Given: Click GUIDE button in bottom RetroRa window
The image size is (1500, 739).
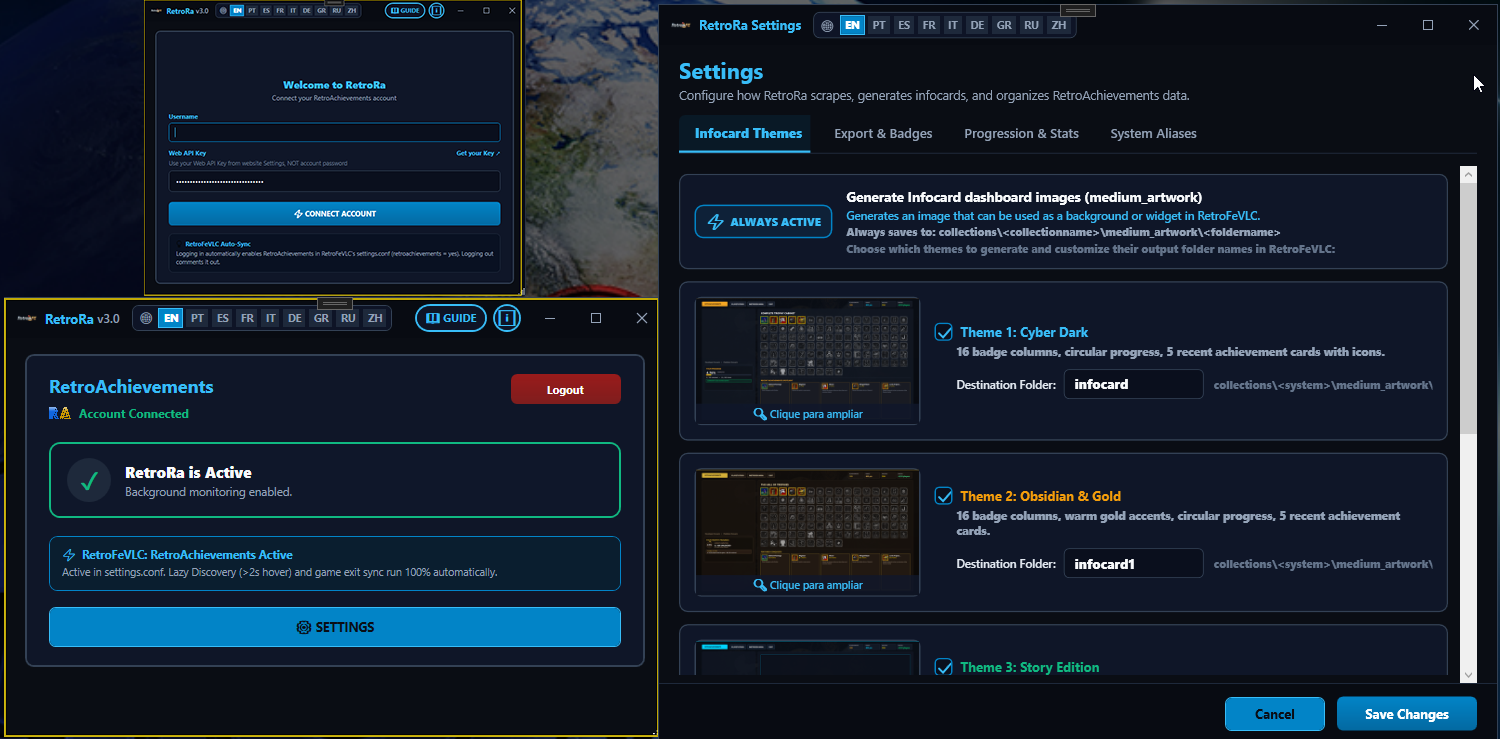Looking at the screenshot, I should (451, 318).
